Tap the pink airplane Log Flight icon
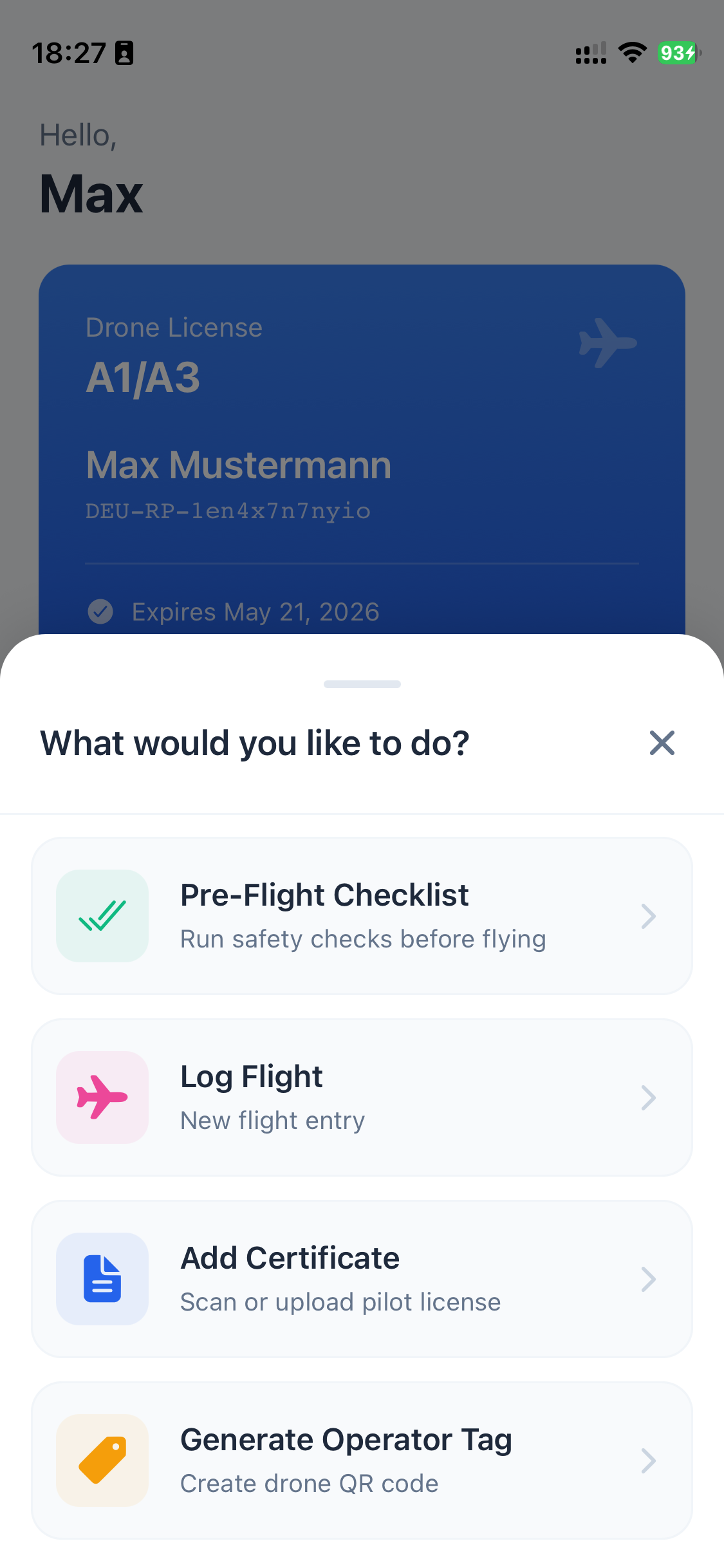Viewport: 724px width, 1568px height. pos(102,1097)
